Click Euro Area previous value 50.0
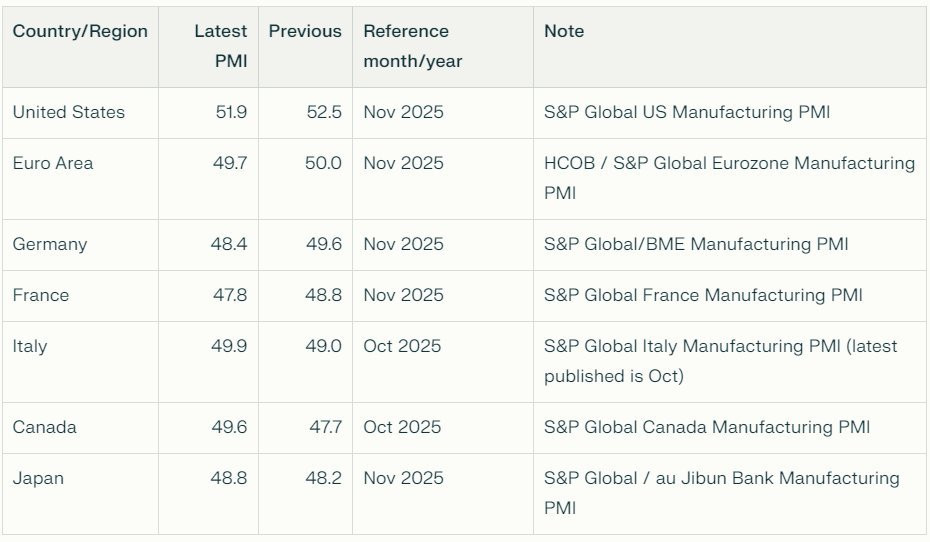Image resolution: width=930 pixels, height=542 pixels. (x=324, y=163)
